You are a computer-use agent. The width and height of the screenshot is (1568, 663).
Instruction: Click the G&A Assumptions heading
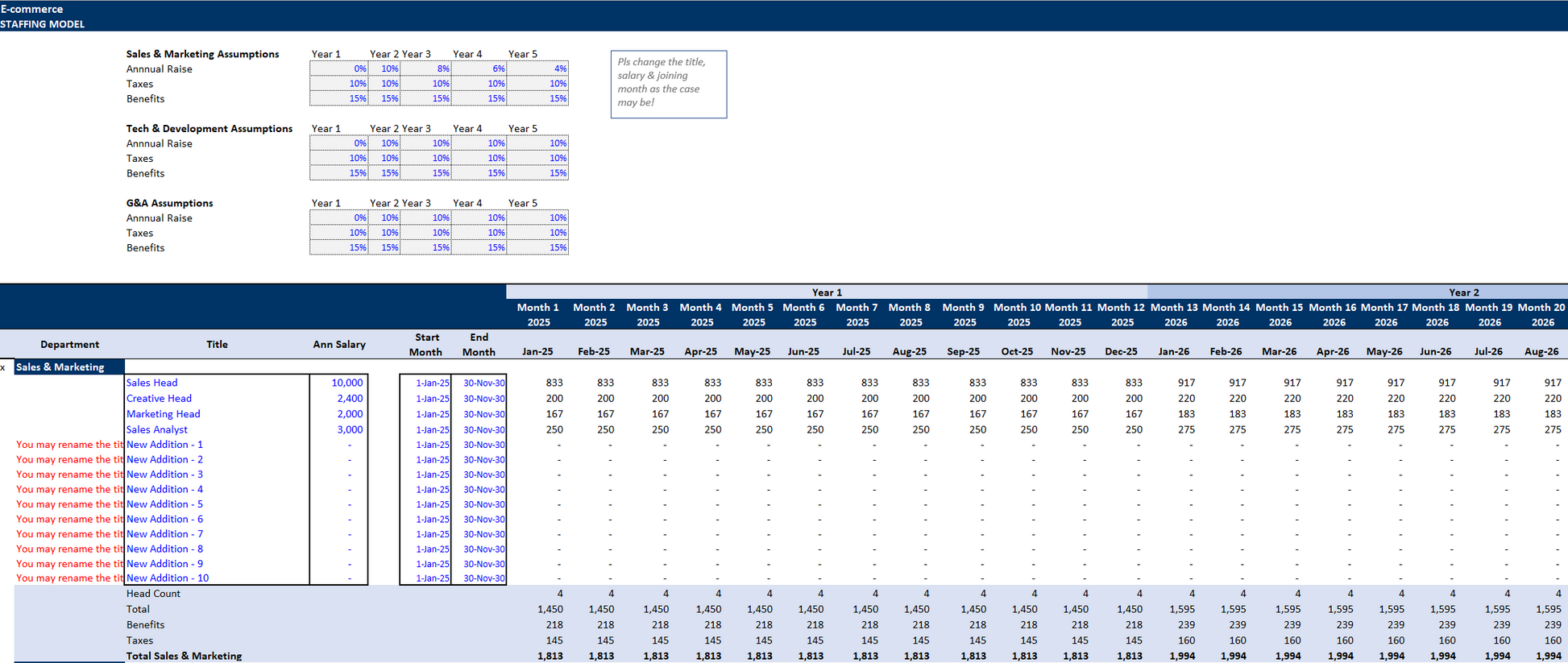pos(170,203)
